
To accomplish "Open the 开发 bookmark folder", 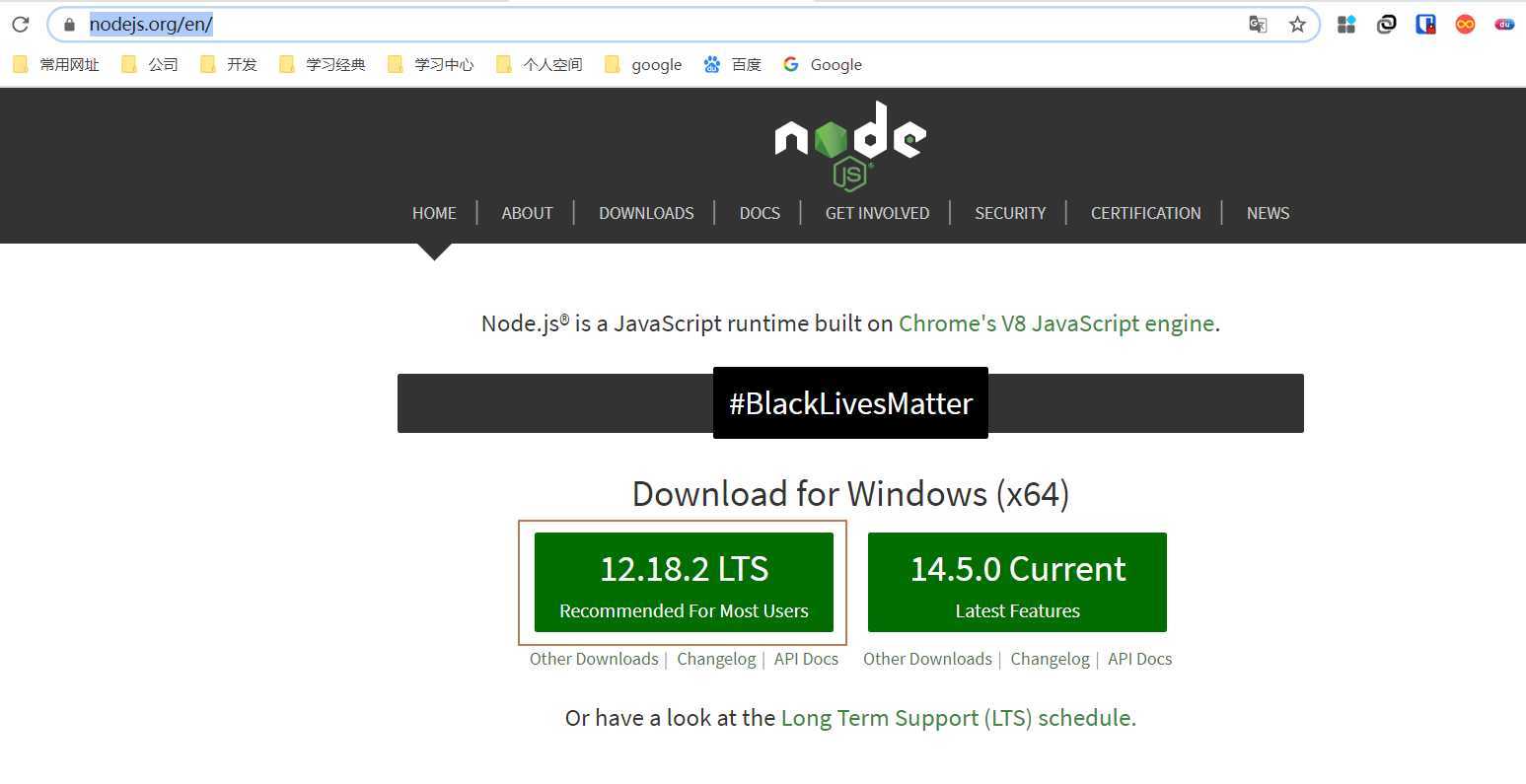I will [229, 64].
